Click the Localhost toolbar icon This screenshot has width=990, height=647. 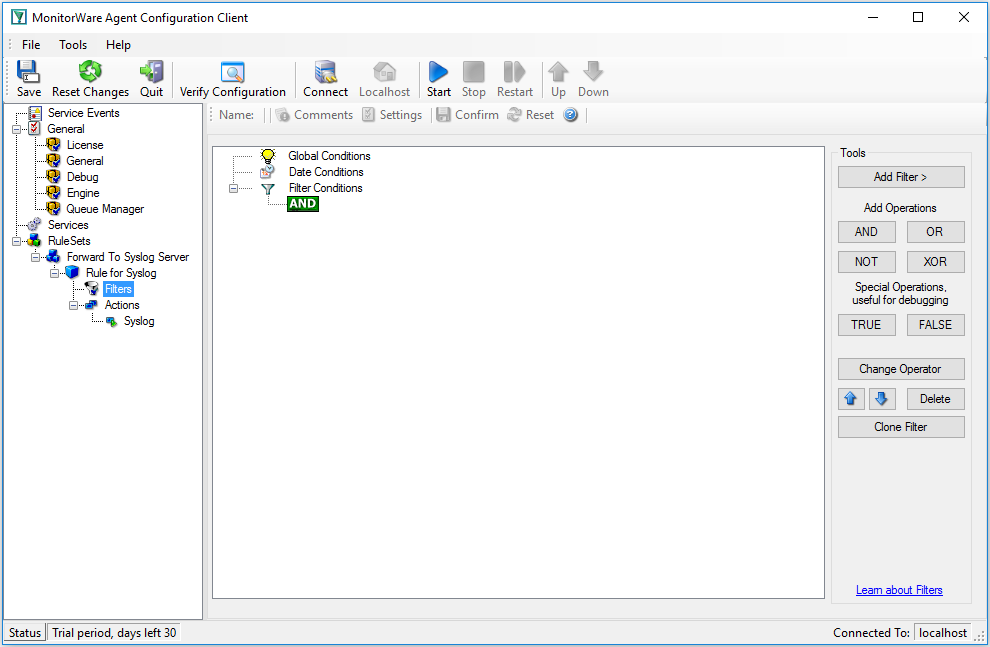click(x=385, y=80)
